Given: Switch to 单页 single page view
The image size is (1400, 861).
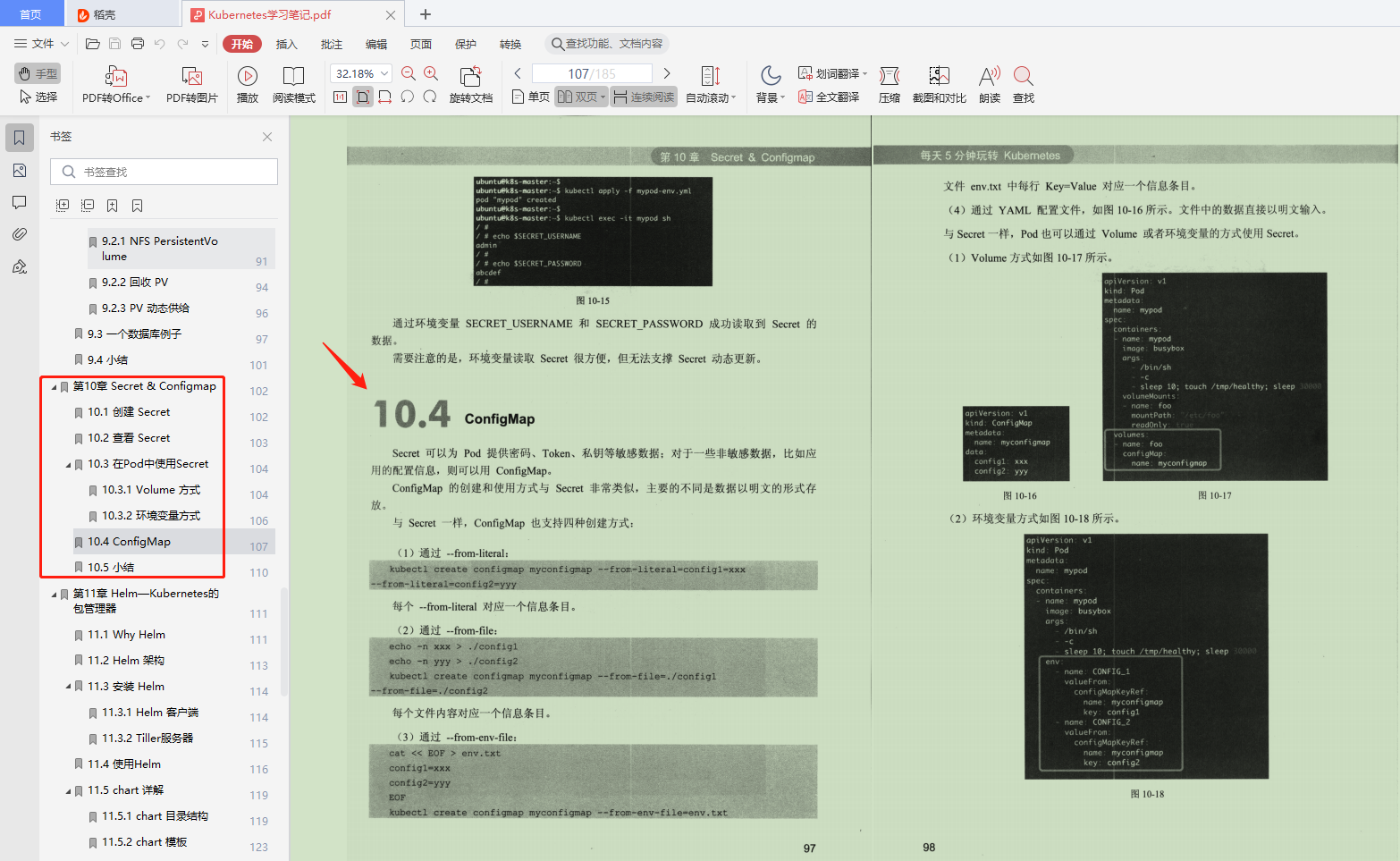Looking at the screenshot, I should point(531,97).
